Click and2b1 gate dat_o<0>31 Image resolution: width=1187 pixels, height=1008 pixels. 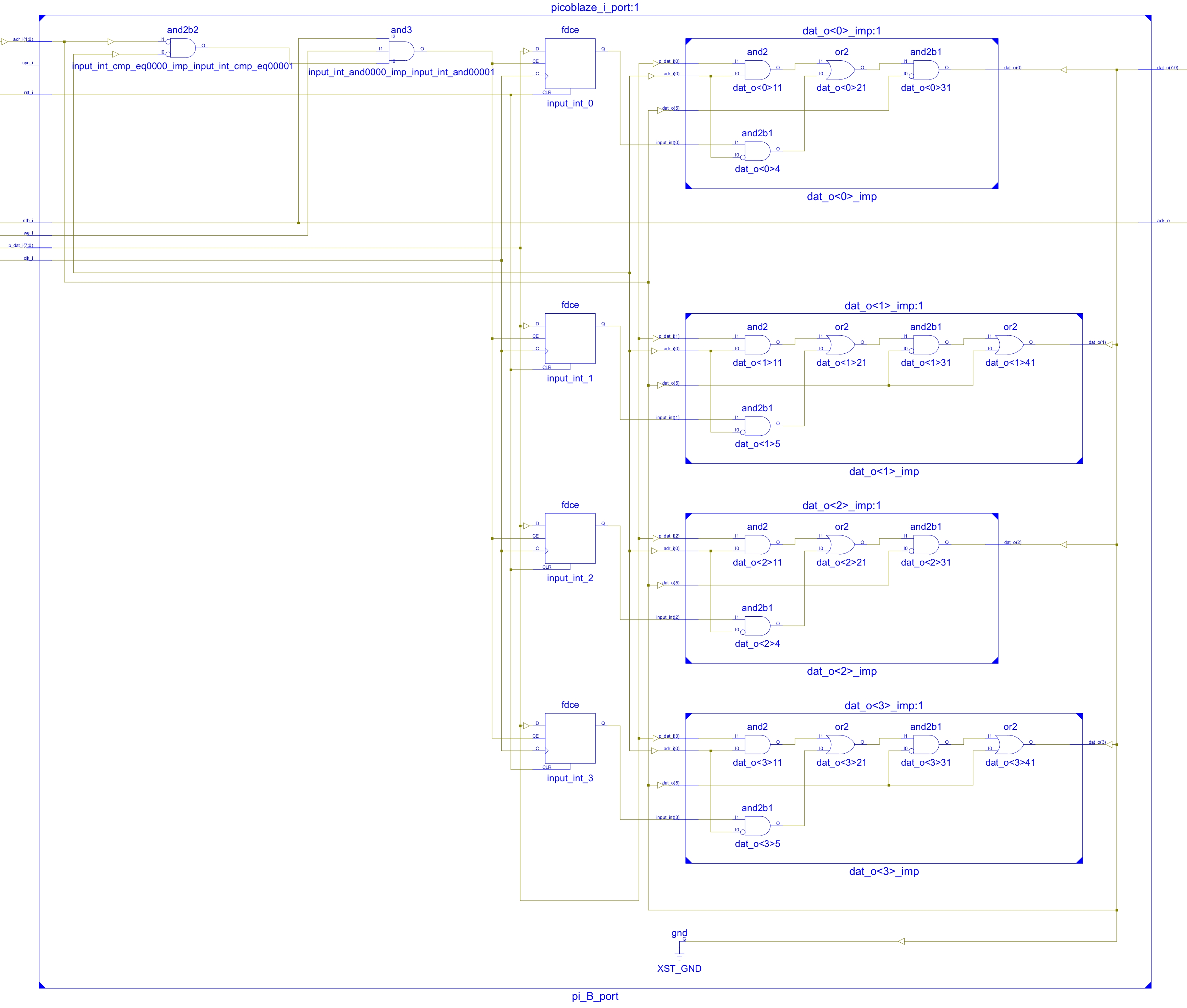(x=926, y=70)
